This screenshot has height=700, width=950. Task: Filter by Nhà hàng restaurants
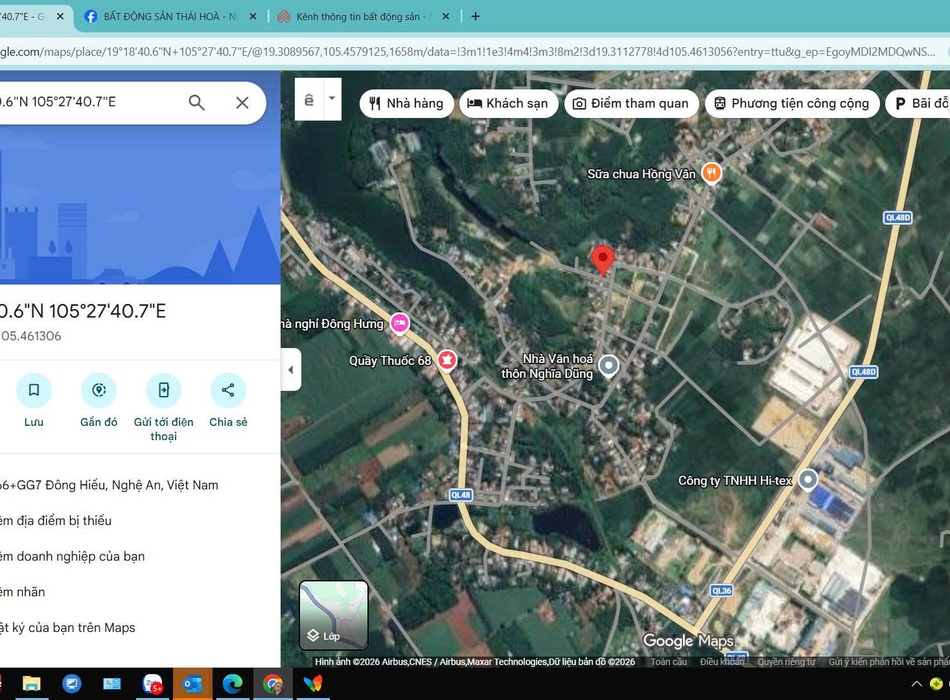click(406, 103)
